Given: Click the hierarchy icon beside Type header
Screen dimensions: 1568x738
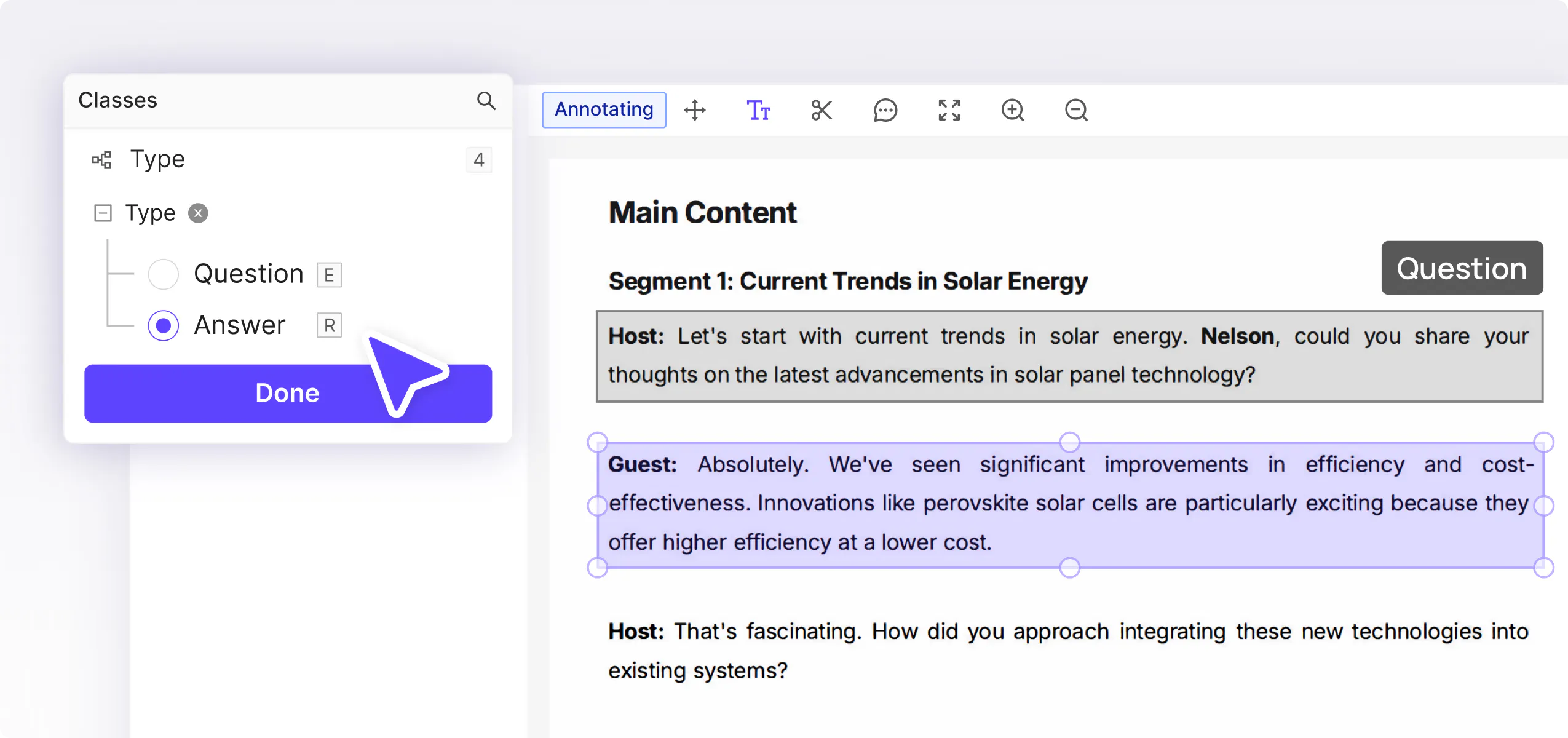Looking at the screenshot, I should click(102, 160).
